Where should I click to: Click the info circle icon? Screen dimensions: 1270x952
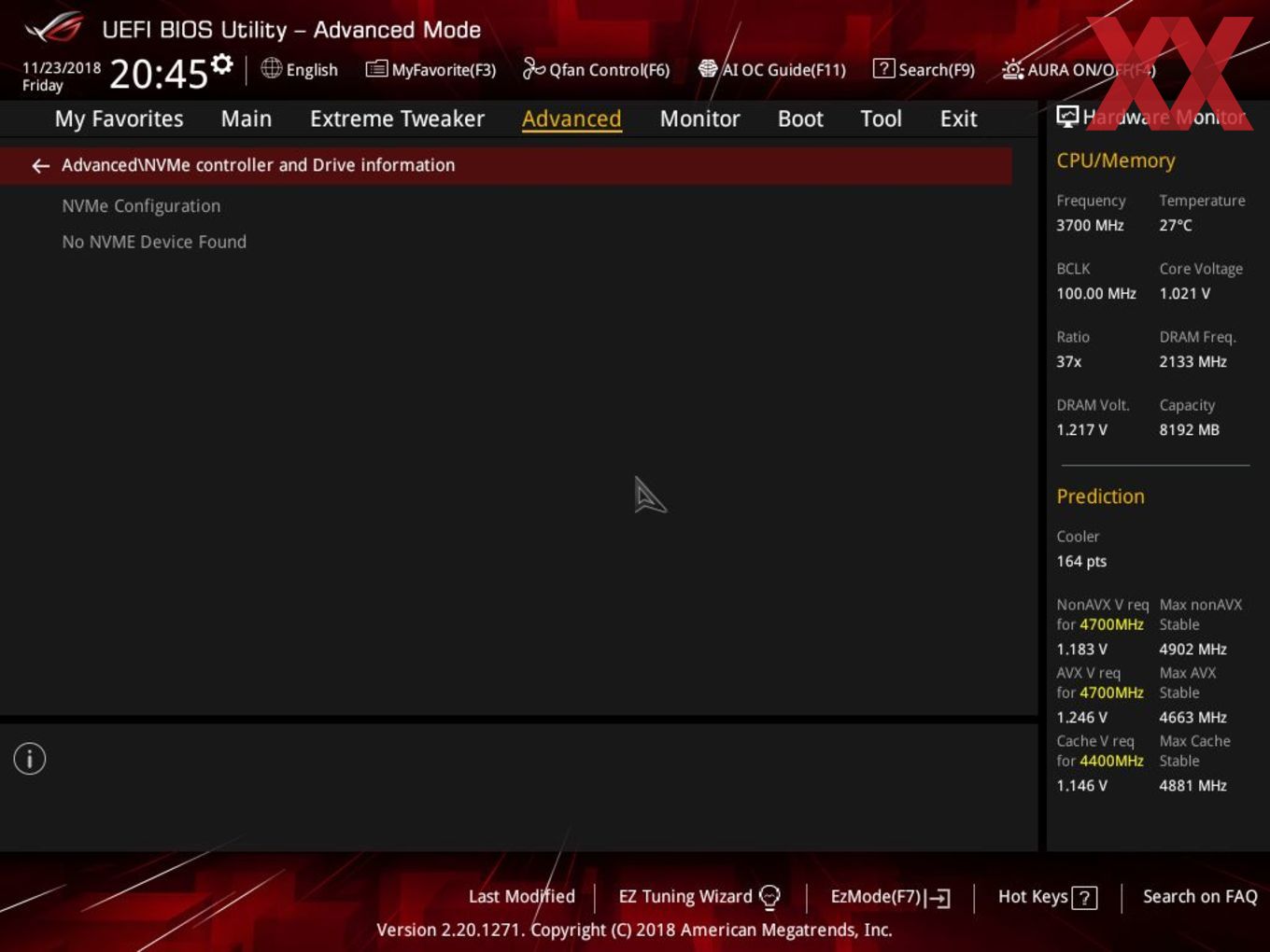(x=30, y=759)
